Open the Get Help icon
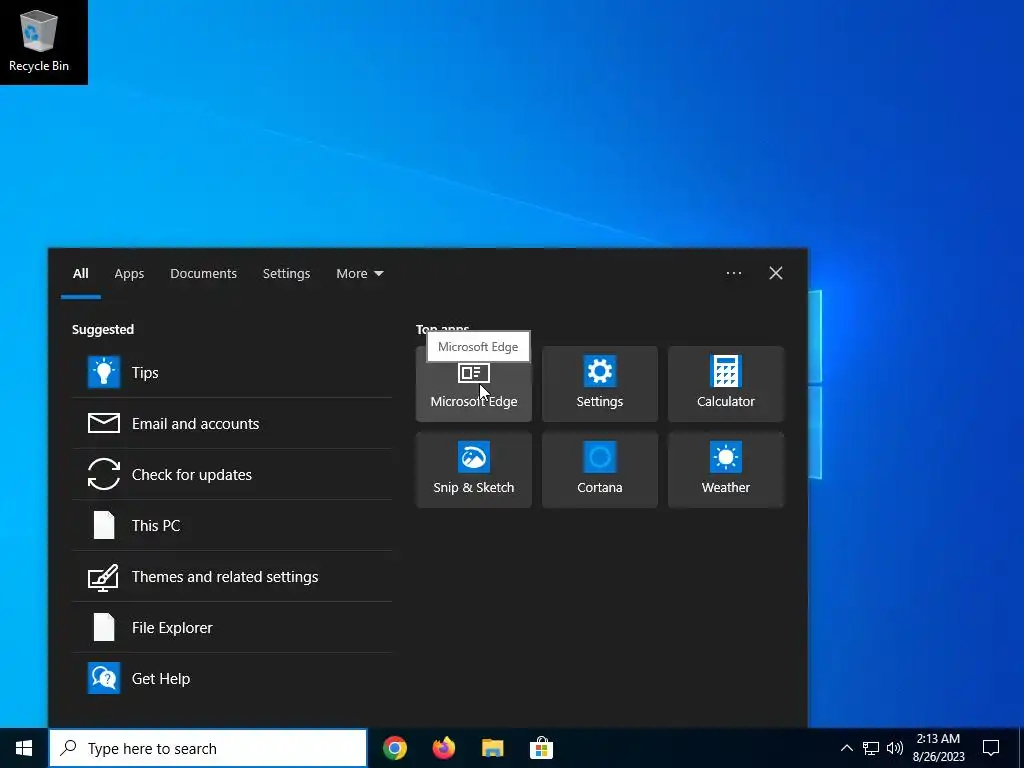1024x768 pixels. pyautogui.click(x=104, y=678)
